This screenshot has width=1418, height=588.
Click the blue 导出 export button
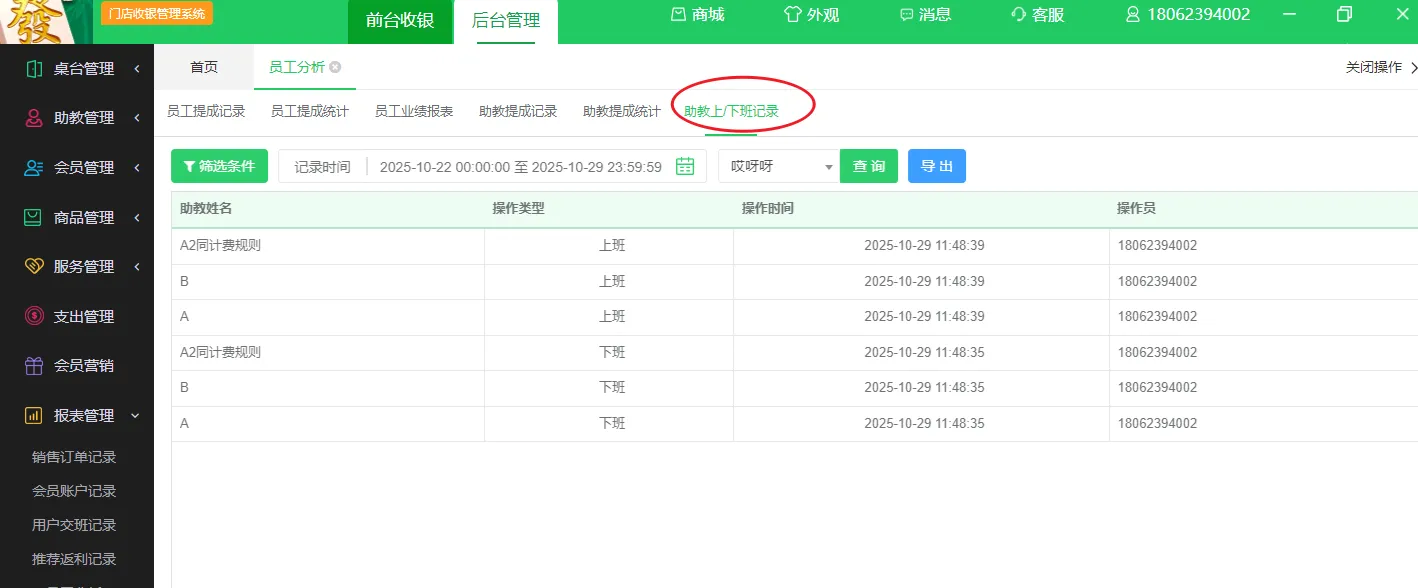coord(936,166)
